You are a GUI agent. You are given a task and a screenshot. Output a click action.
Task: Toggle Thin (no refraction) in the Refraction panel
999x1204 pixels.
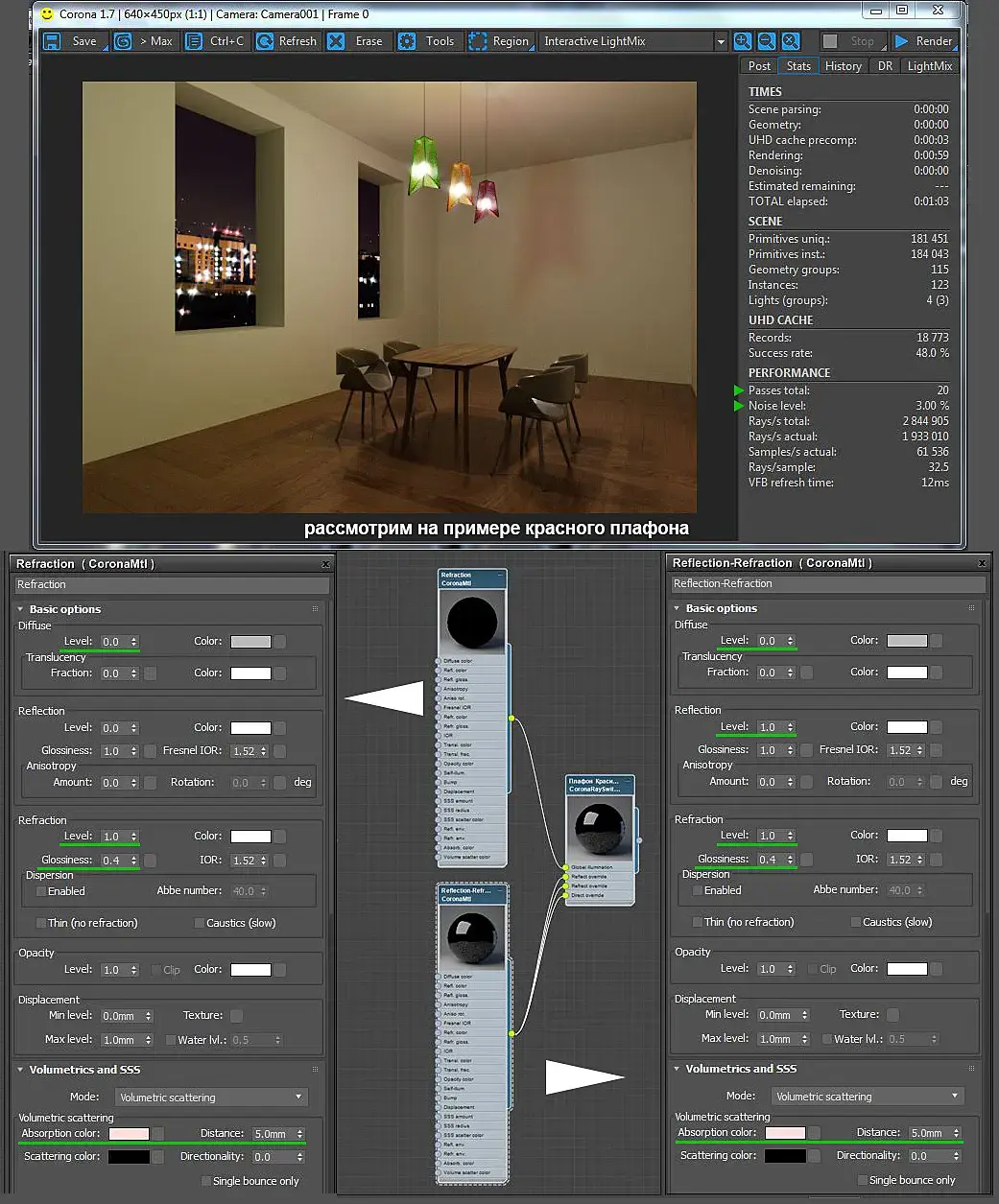41,924
